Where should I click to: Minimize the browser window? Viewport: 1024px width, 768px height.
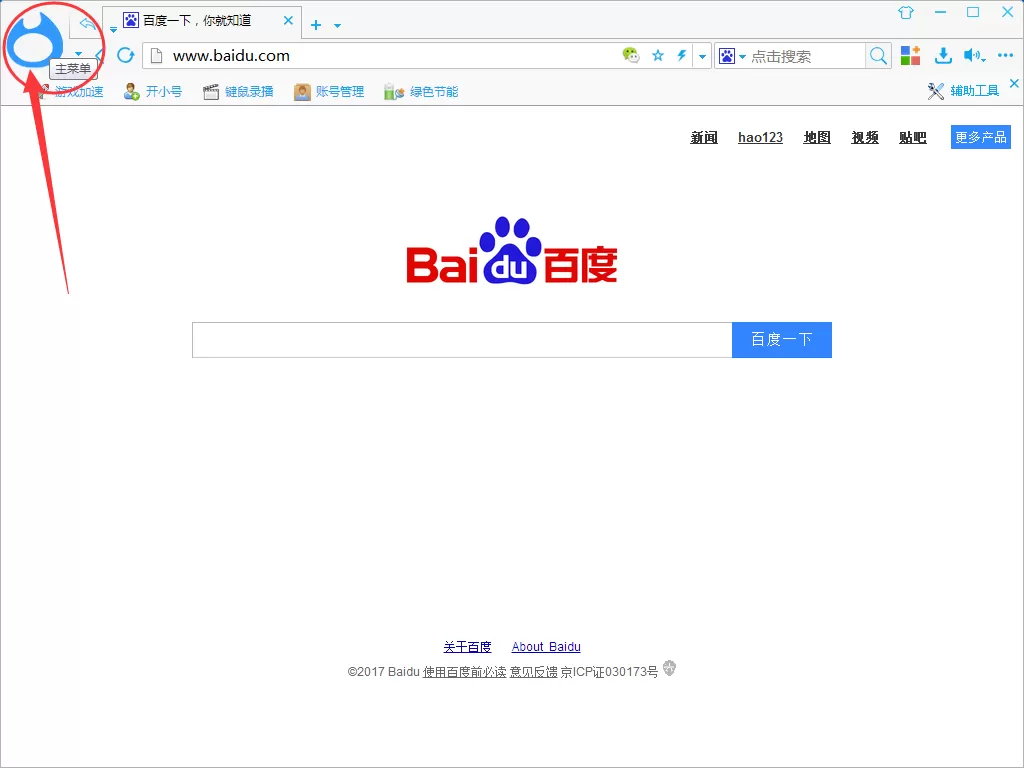point(940,12)
